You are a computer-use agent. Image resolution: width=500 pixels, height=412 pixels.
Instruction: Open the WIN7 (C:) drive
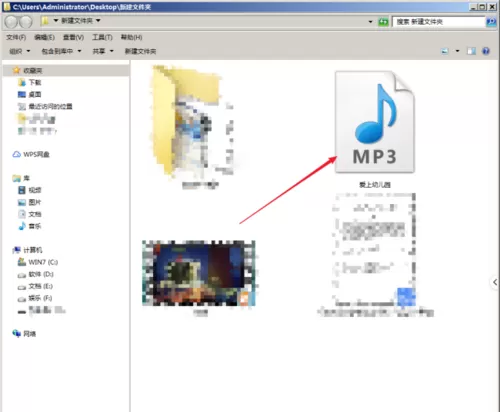click(43, 262)
